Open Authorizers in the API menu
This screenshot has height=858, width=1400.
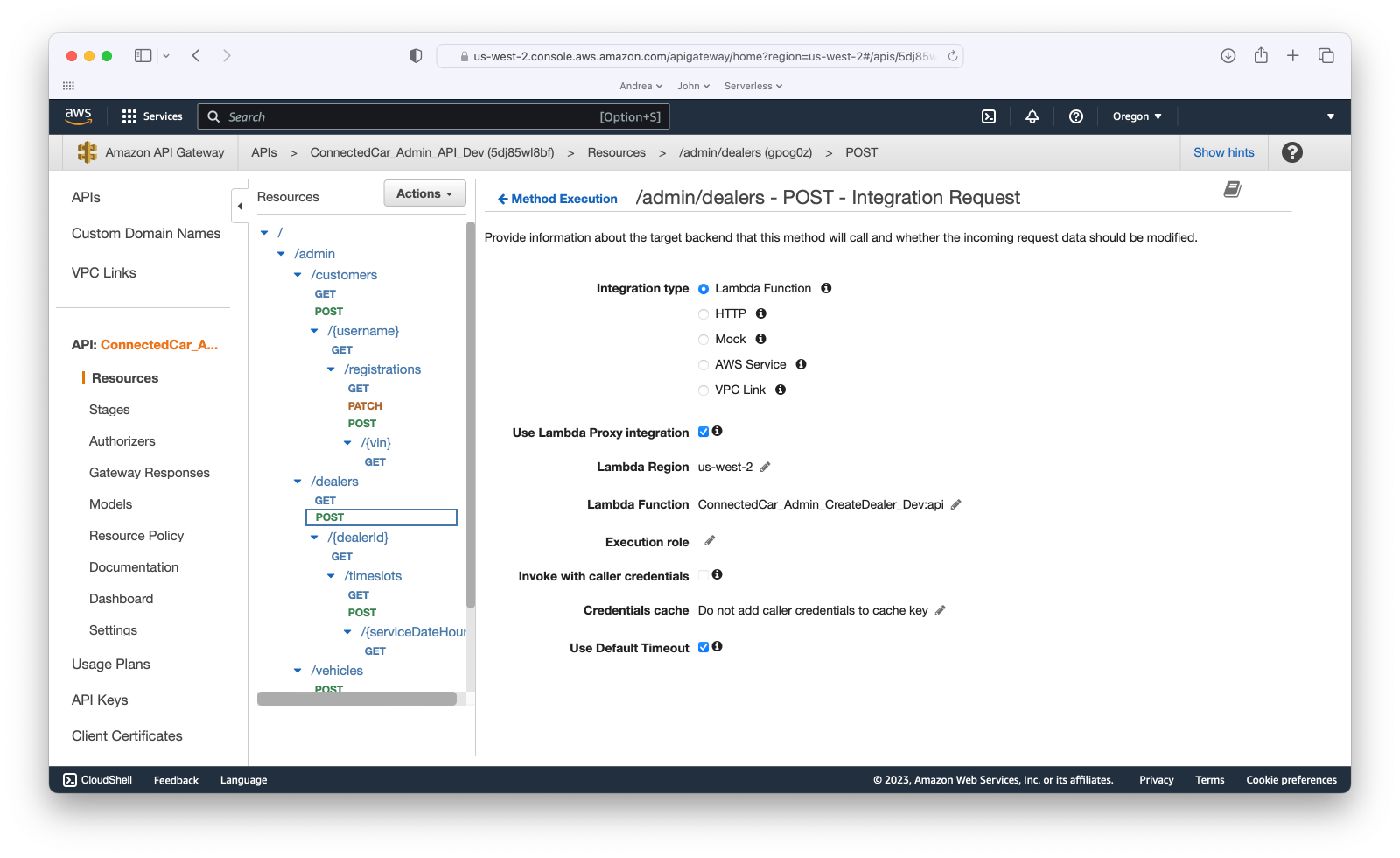[122, 441]
